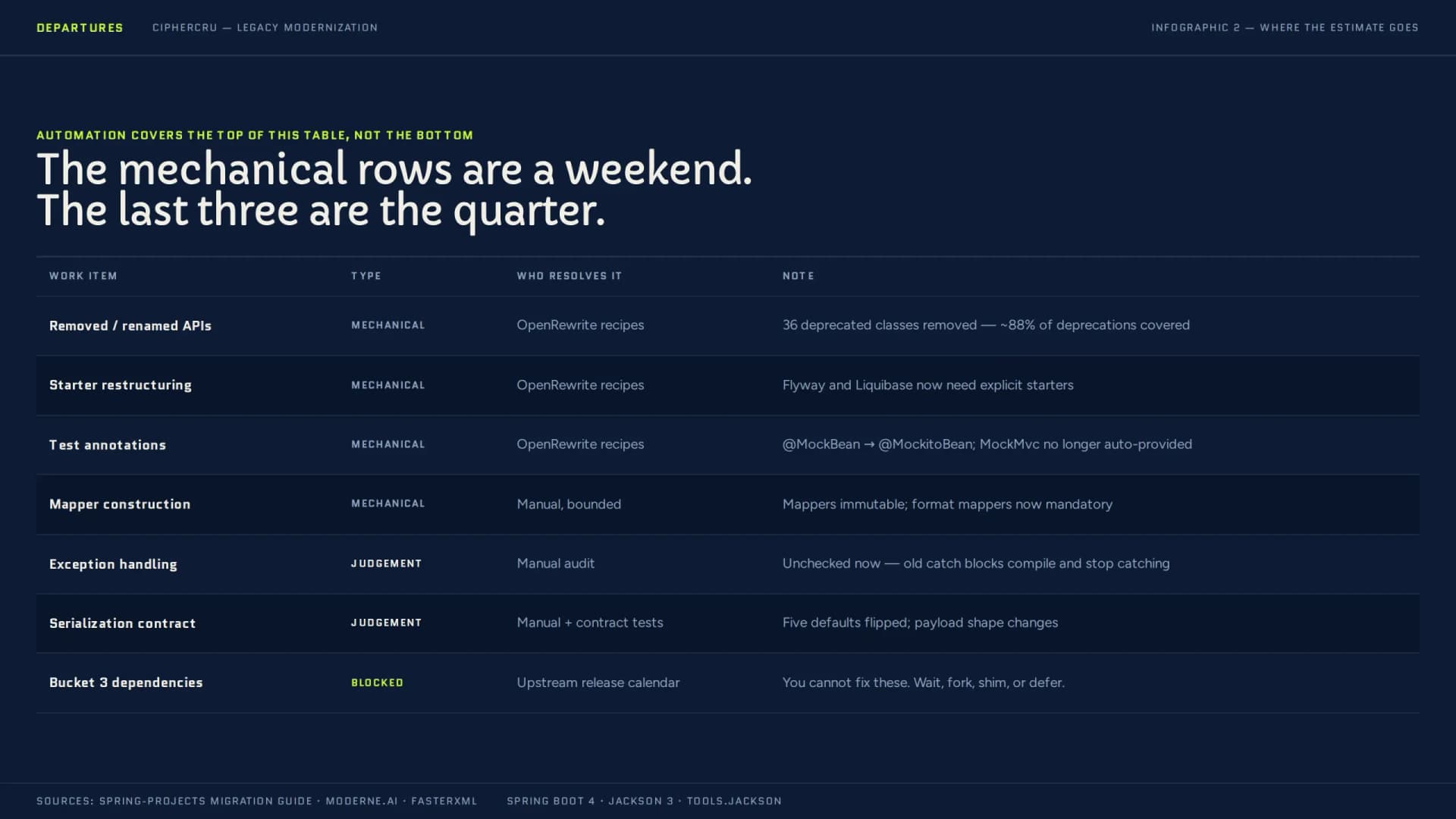Click the 'Unchecked now — old catch blocks' note
This screenshot has height=819, width=1456.
tap(976, 563)
